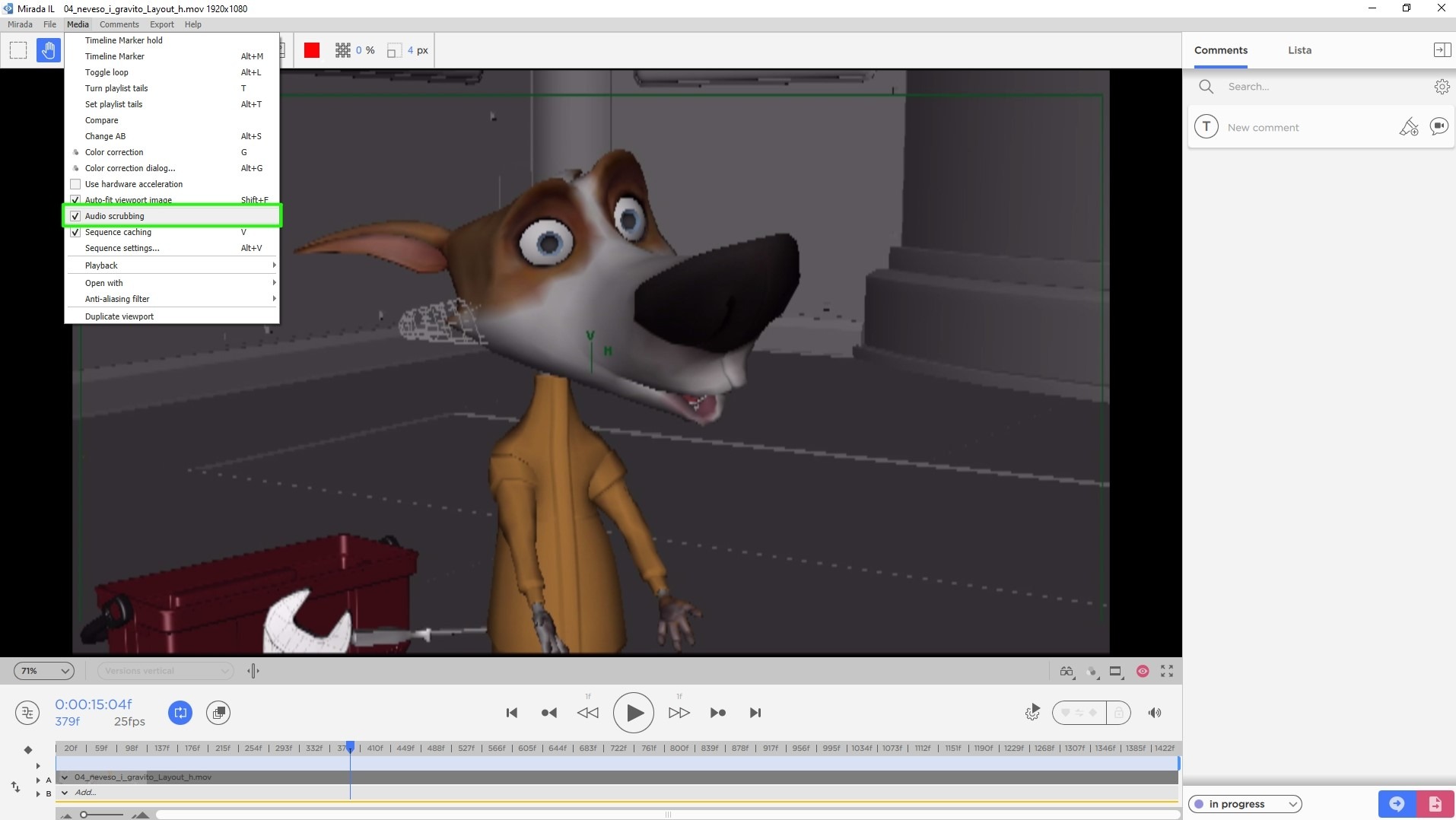Open the timeline settings sliders button
This screenshot has width=1456, height=820.
tap(27, 713)
